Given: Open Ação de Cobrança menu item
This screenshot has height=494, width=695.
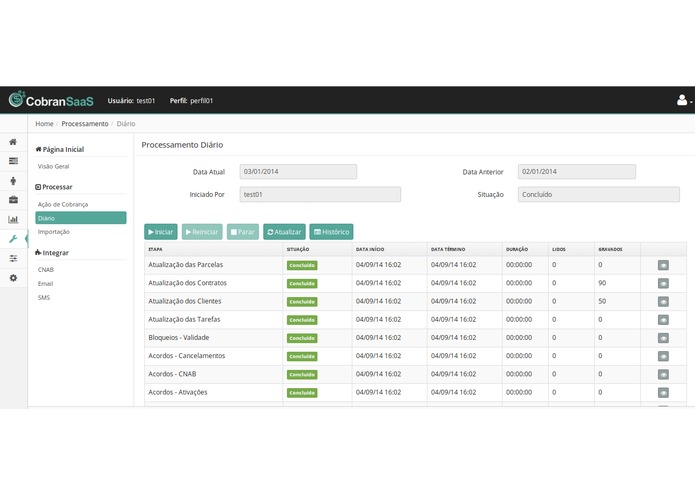Looking at the screenshot, I should [63, 204].
